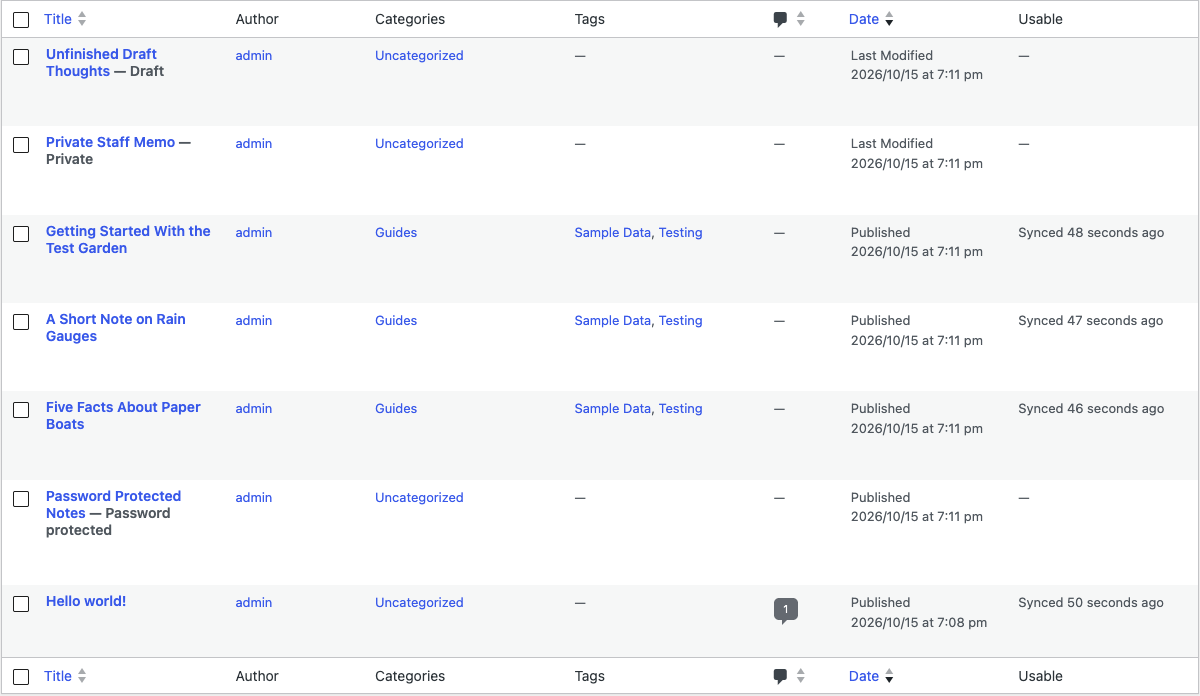Click Guides category on Test Garden row
This screenshot has width=1200, height=696.
tap(396, 232)
